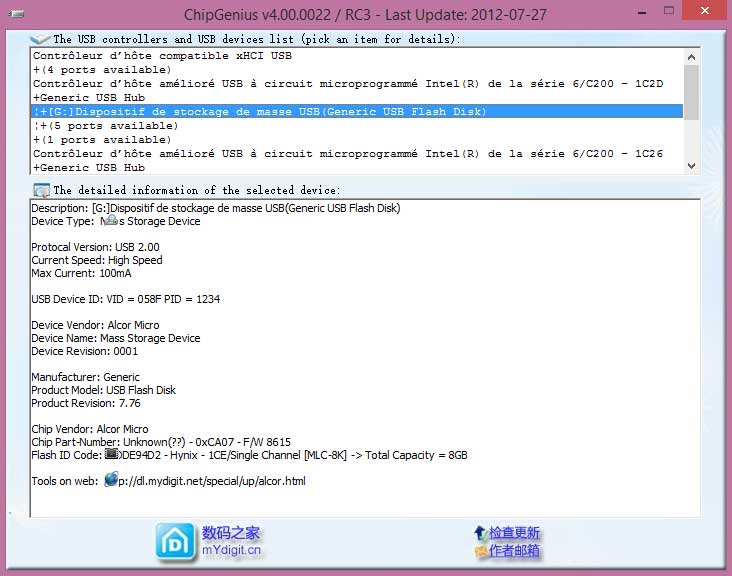Click 'Device Vendor: Alcor Micro' line
This screenshot has height=576, width=732.
95,325
